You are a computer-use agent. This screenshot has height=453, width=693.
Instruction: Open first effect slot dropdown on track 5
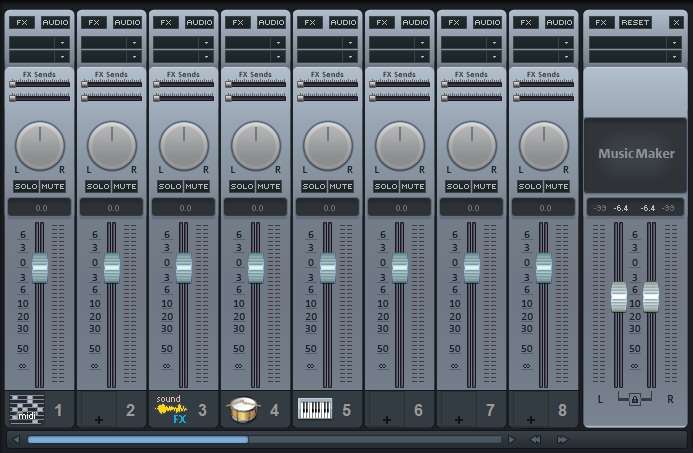[350, 43]
